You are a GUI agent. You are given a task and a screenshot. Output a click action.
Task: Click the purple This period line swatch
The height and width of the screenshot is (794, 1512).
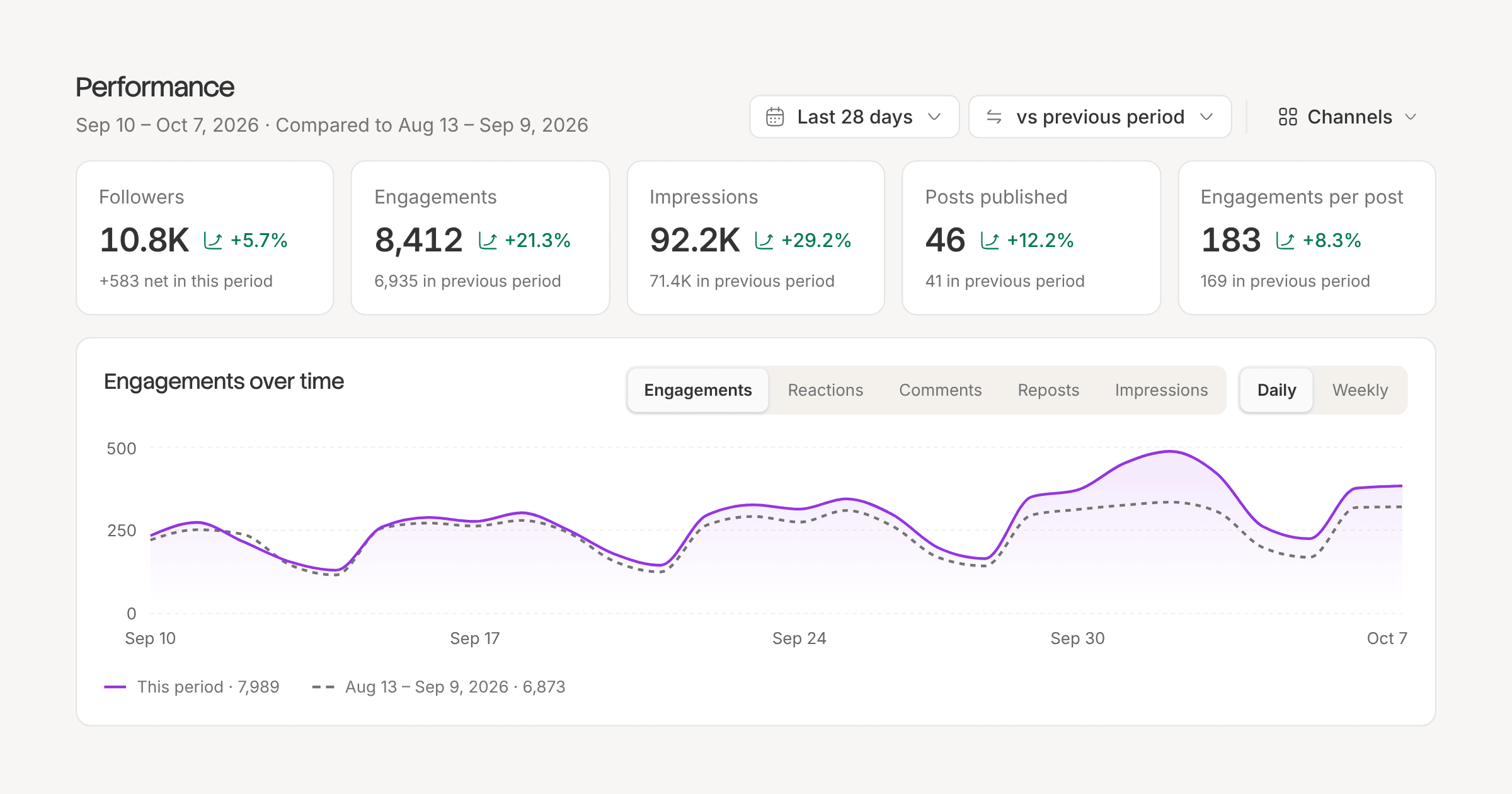coord(115,687)
